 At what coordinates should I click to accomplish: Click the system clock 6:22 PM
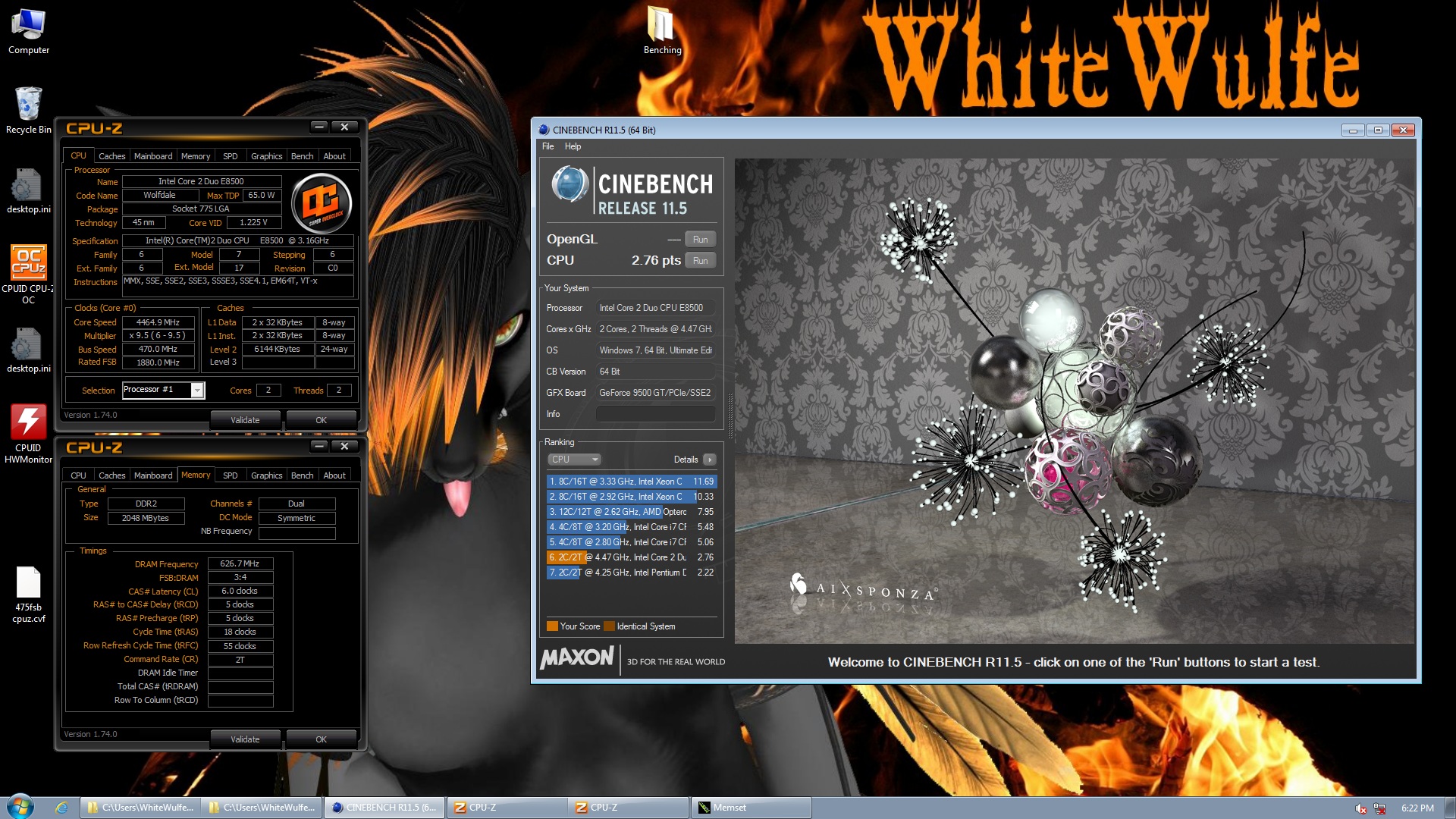(1417, 808)
